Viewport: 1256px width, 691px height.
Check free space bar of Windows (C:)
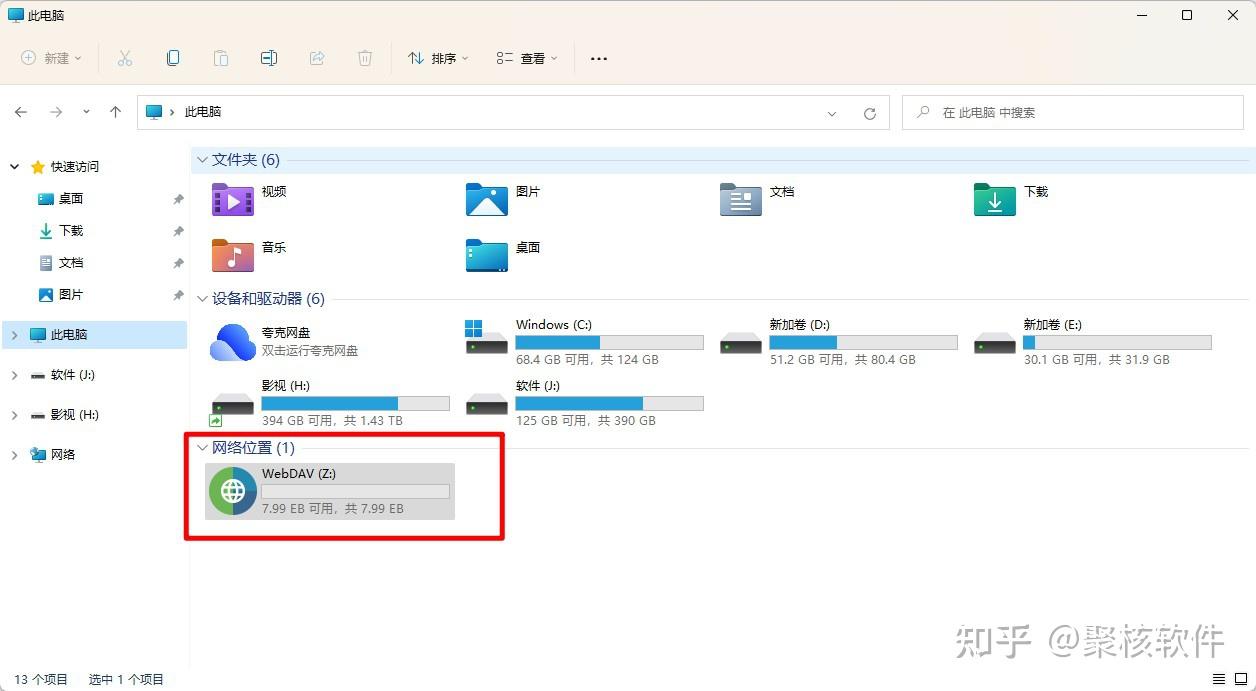(608, 343)
